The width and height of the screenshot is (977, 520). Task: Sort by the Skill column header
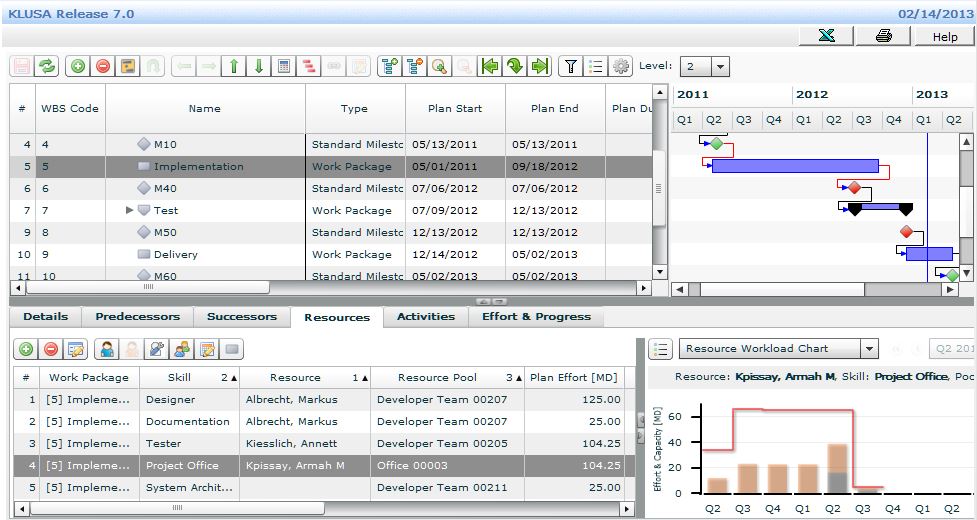(x=189, y=377)
